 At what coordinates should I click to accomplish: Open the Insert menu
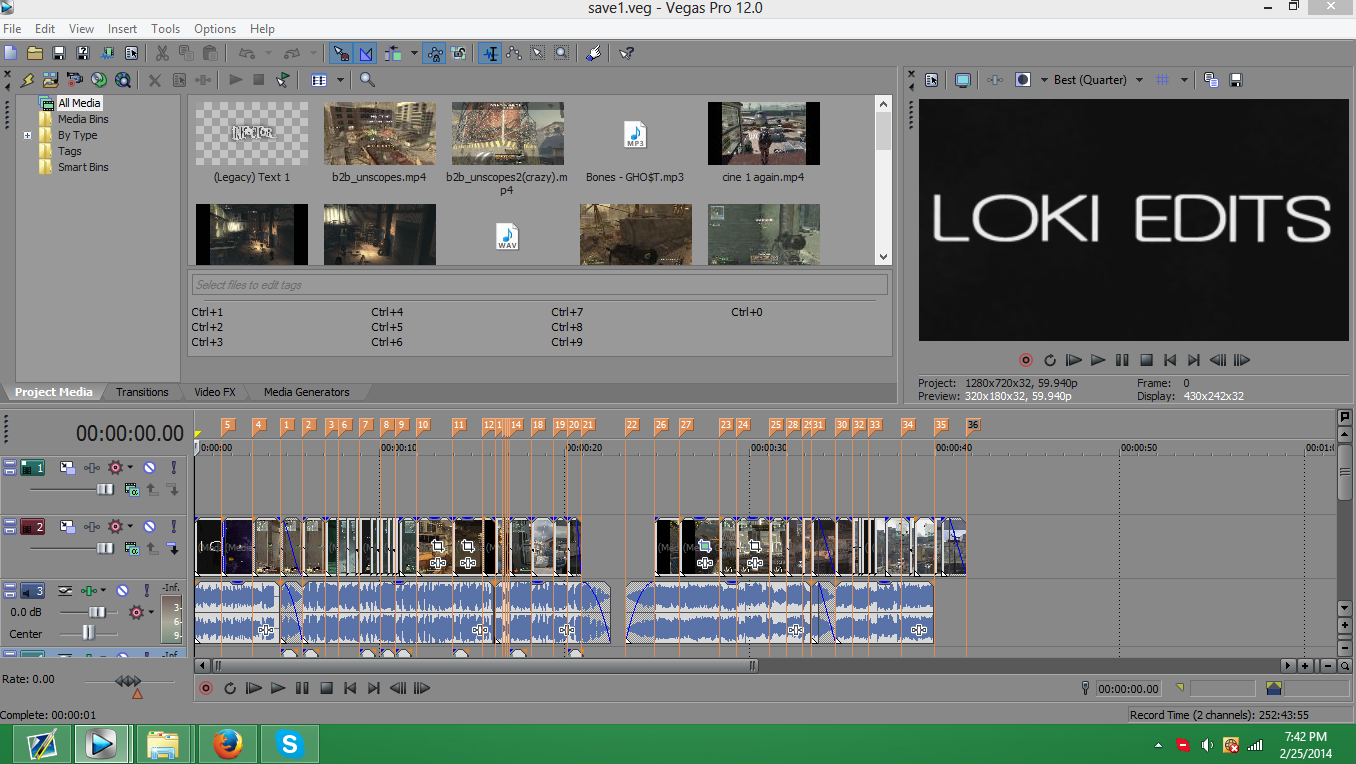[123, 29]
